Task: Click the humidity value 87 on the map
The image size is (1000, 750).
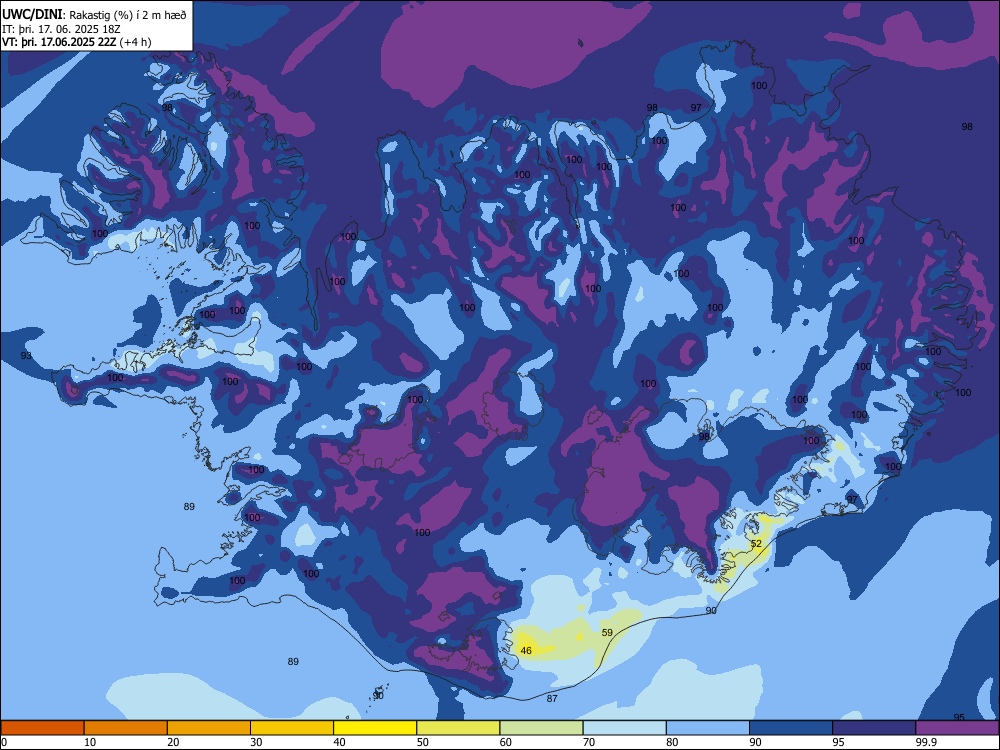Action: [552, 698]
